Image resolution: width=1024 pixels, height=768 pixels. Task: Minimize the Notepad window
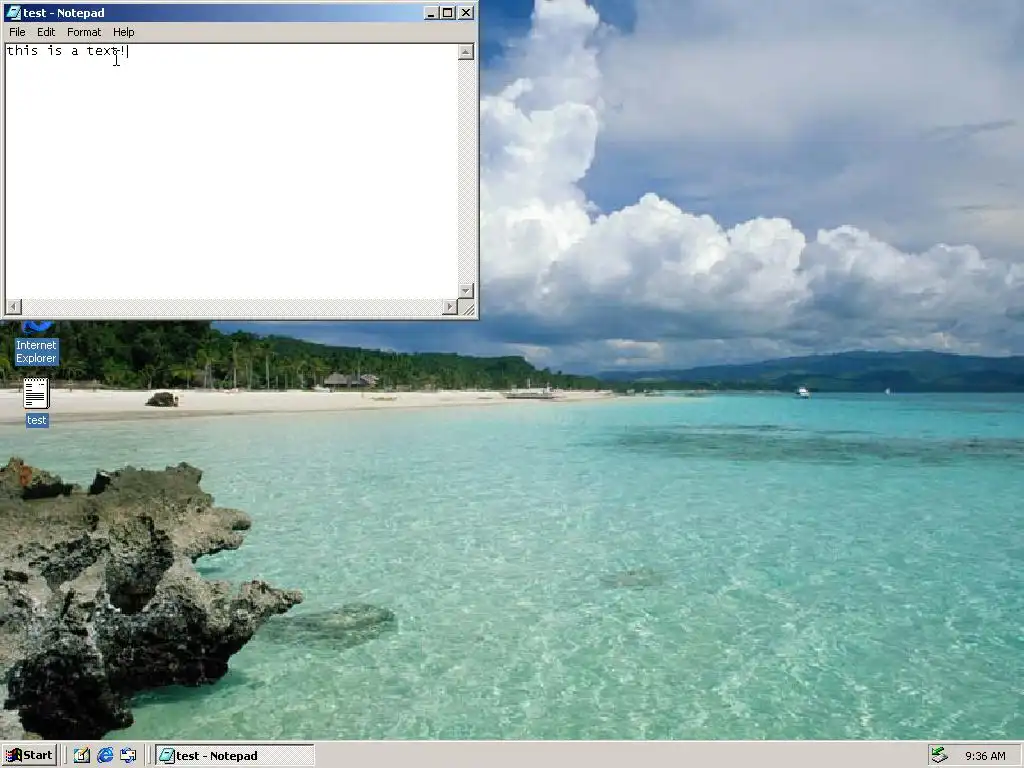tap(430, 12)
